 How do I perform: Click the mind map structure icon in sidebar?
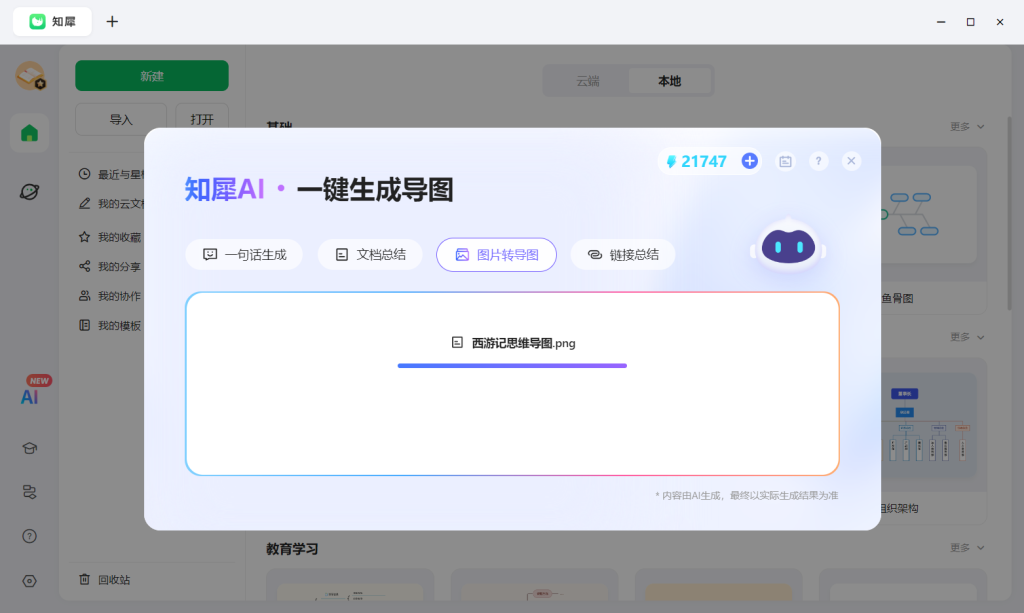coord(29,492)
